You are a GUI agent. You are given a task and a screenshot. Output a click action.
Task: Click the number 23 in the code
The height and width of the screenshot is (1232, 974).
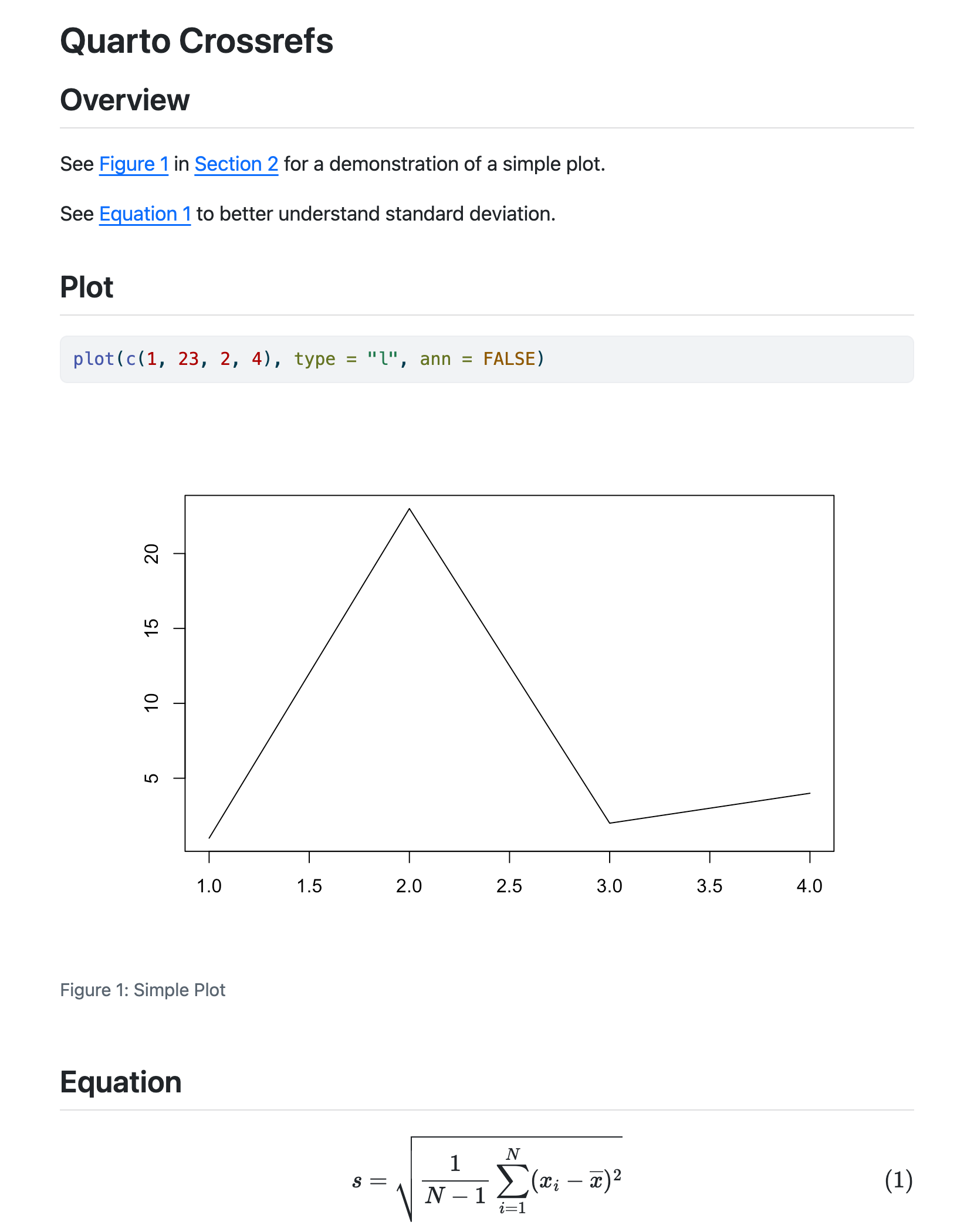point(188,359)
